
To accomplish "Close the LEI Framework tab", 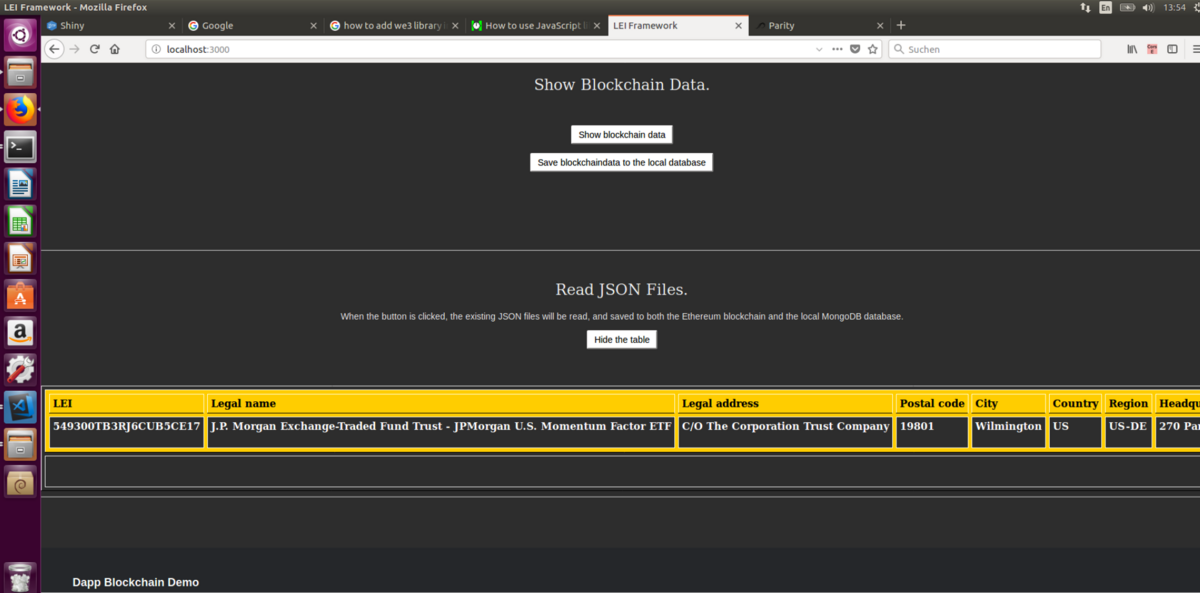I will tap(738, 26).
